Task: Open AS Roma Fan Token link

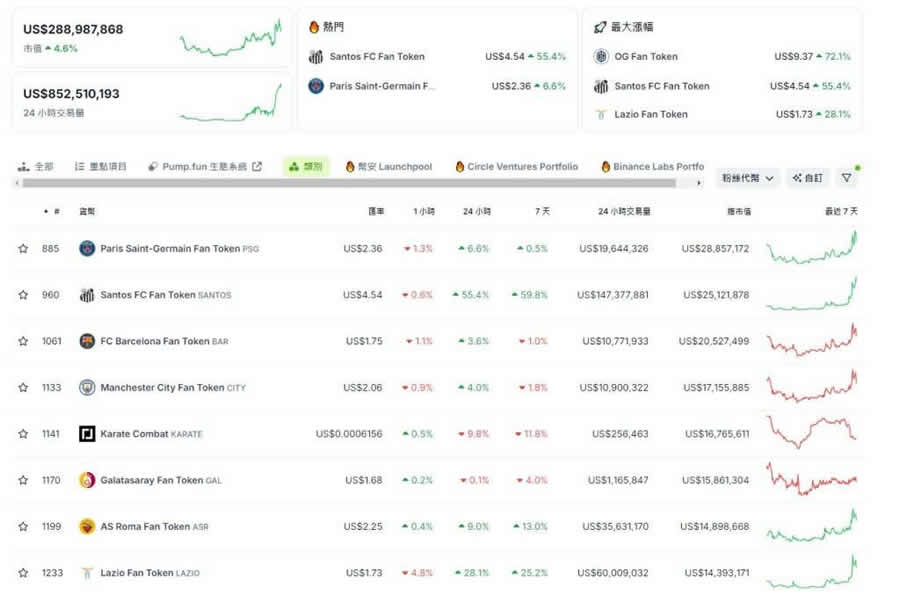Action: 154,526
